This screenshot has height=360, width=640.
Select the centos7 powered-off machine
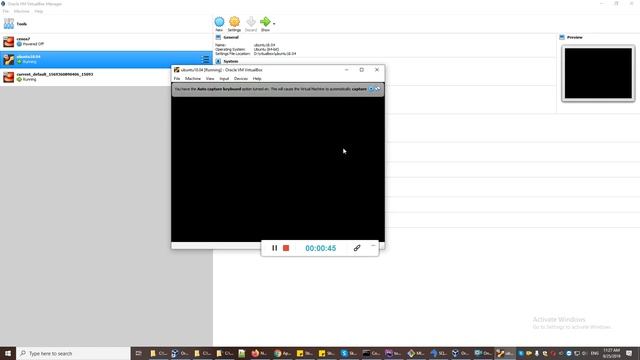106,42
